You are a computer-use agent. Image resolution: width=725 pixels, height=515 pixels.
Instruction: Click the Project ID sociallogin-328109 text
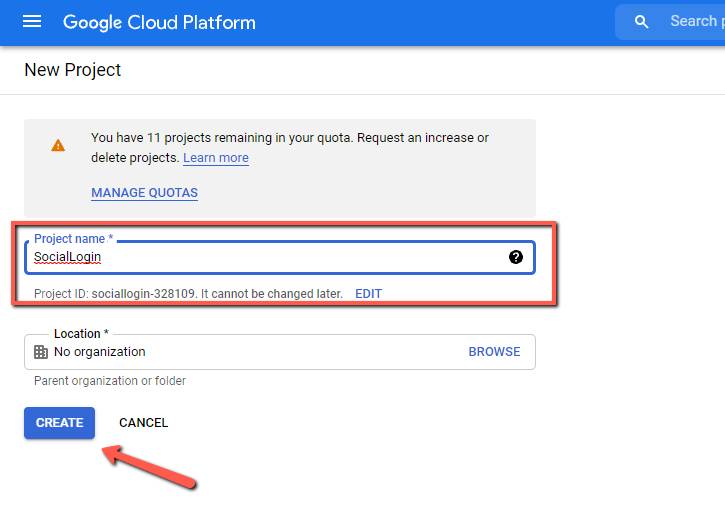coord(188,294)
